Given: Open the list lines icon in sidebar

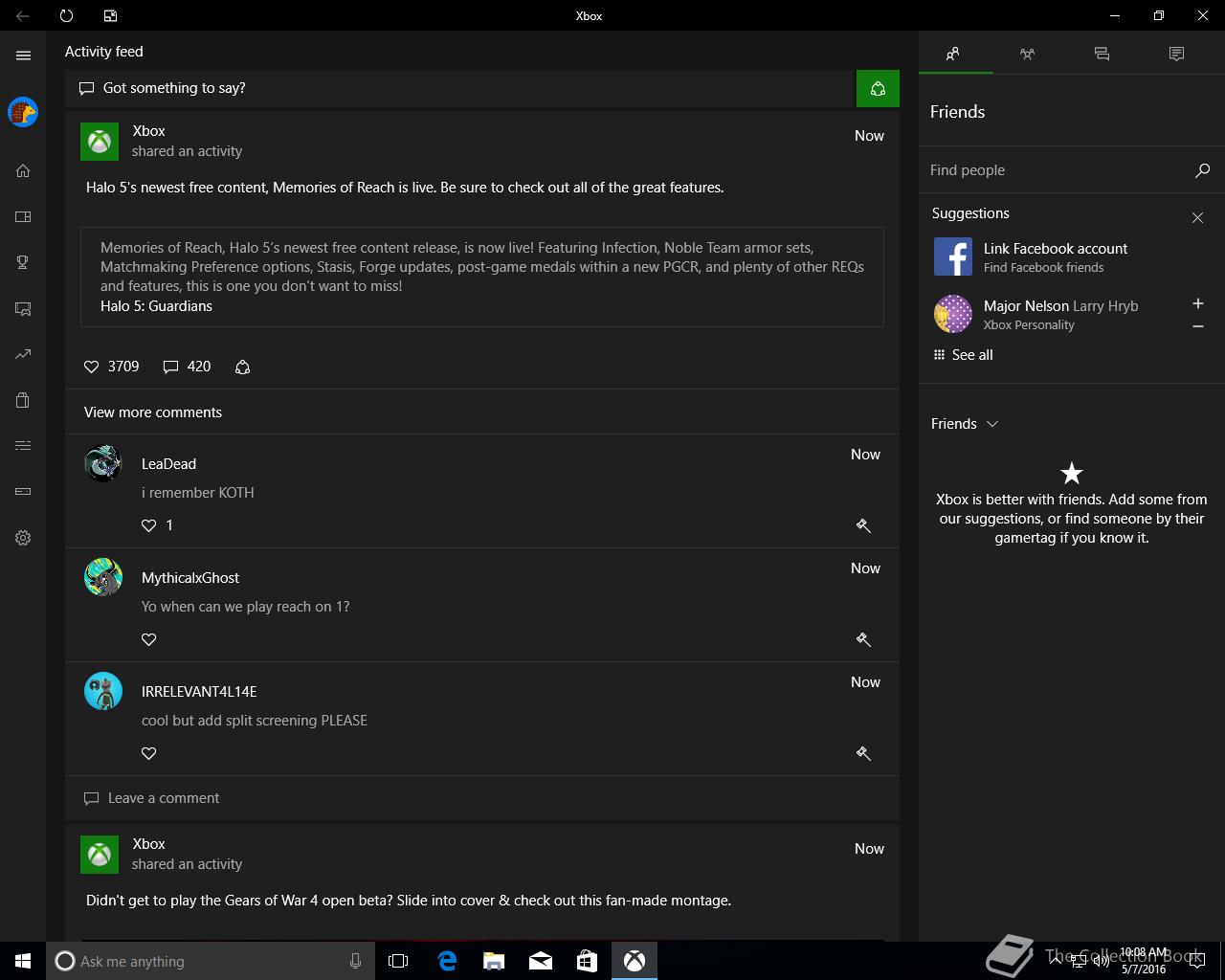Looking at the screenshot, I should (23, 445).
